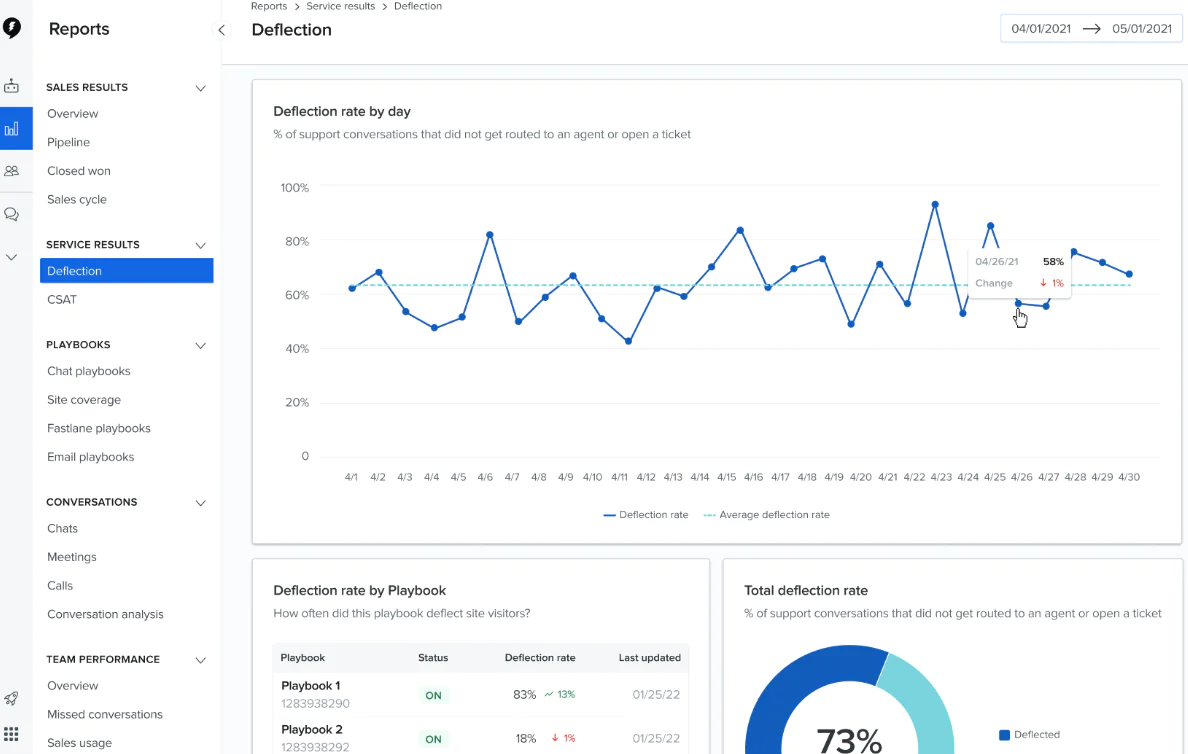The height and width of the screenshot is (754, 1188).
Task: Open Team Performance Overview report
Action: (73, 686)
